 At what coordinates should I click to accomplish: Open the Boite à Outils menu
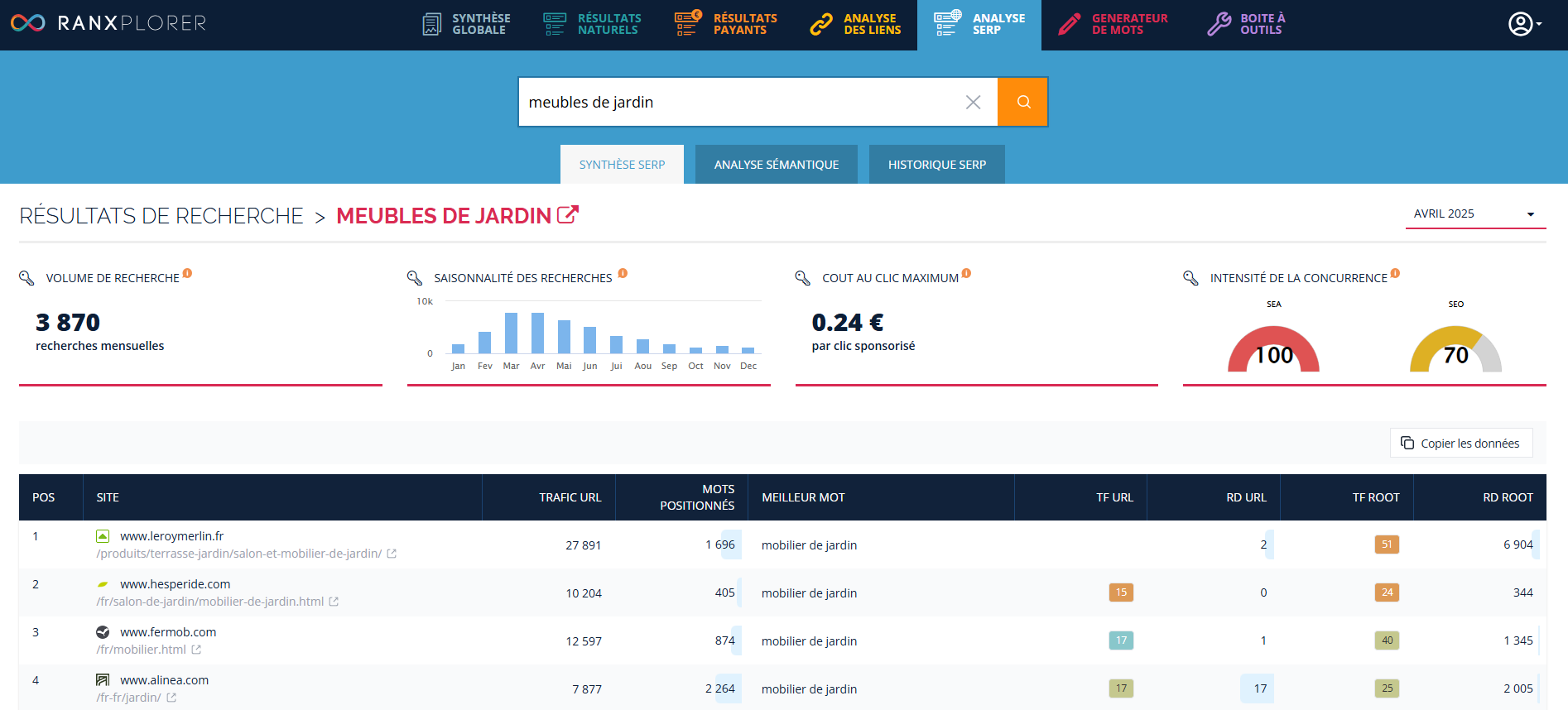point(1246,24)
